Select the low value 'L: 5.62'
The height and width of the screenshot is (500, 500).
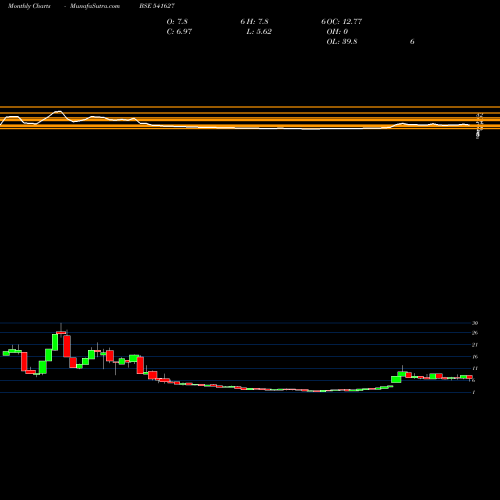pyautogui.click(x=259, y=32)
